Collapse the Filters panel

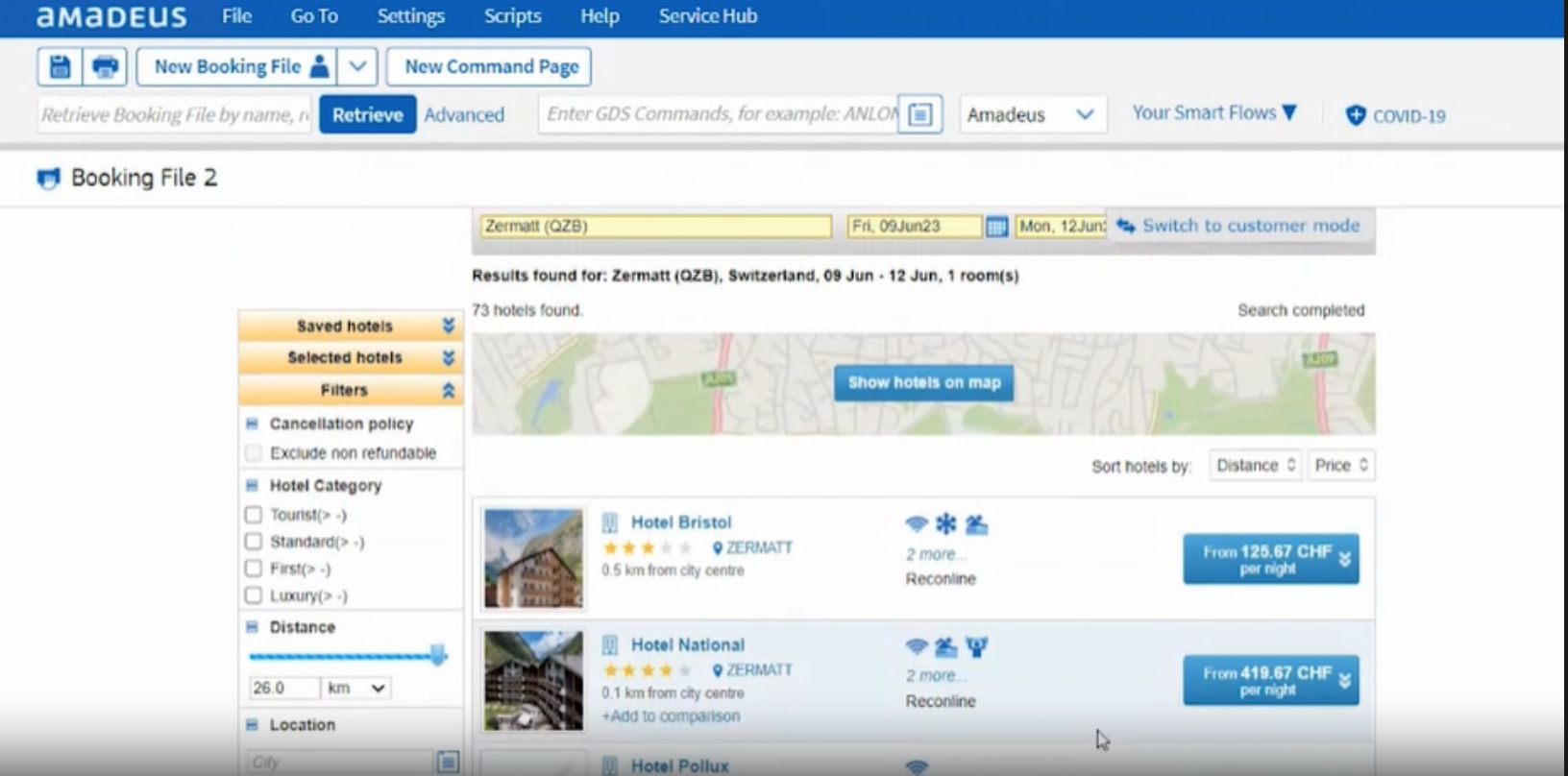pos(448,390)
